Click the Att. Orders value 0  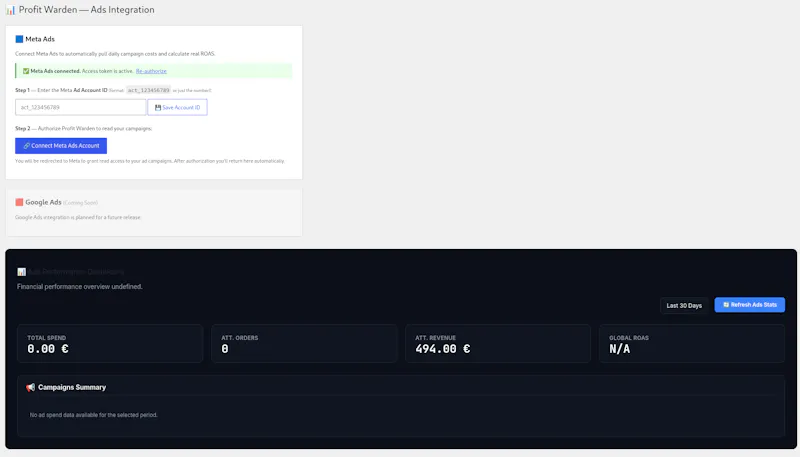[225, 349]
